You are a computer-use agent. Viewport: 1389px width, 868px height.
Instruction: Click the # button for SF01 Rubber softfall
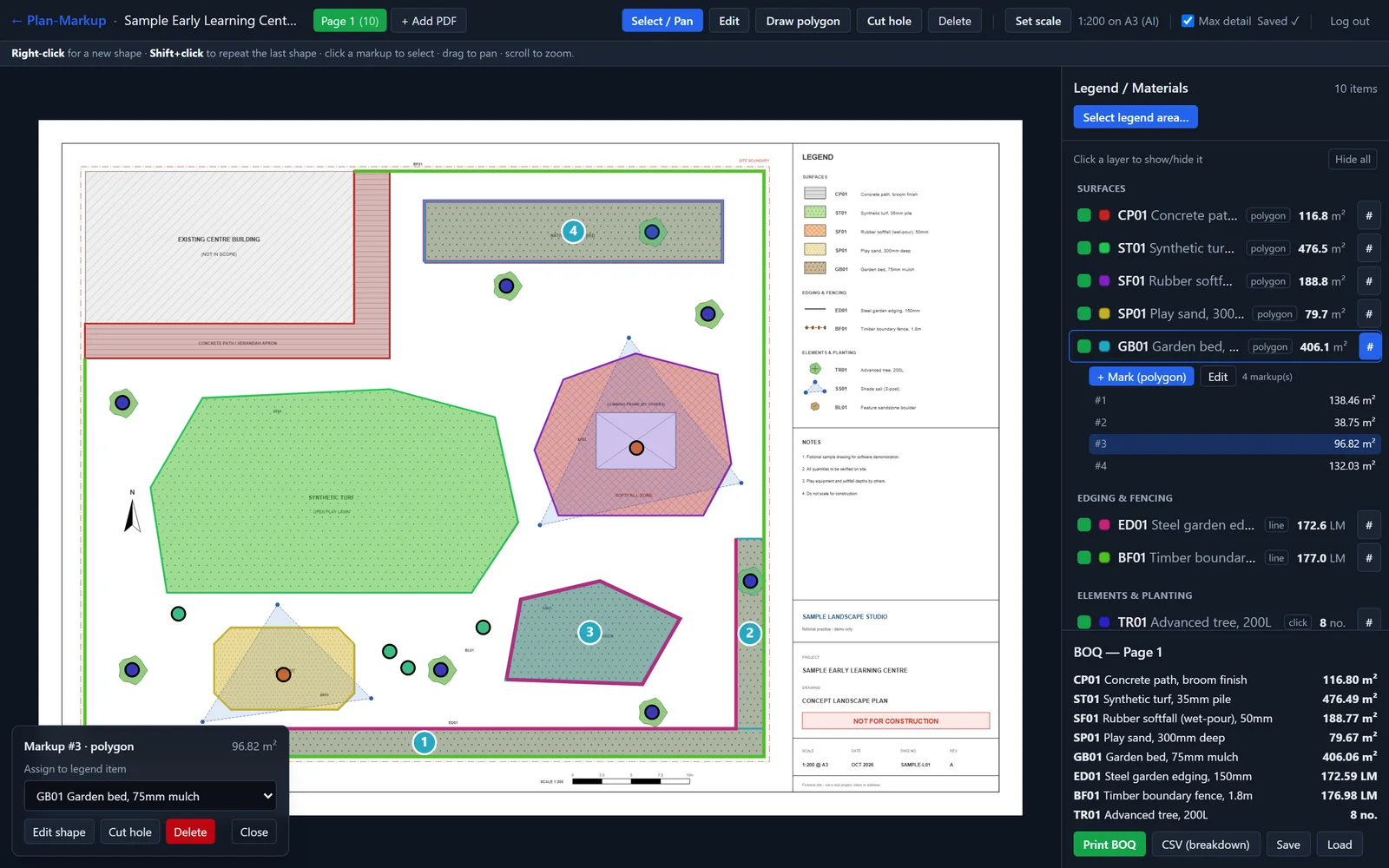pos(1369,281)
